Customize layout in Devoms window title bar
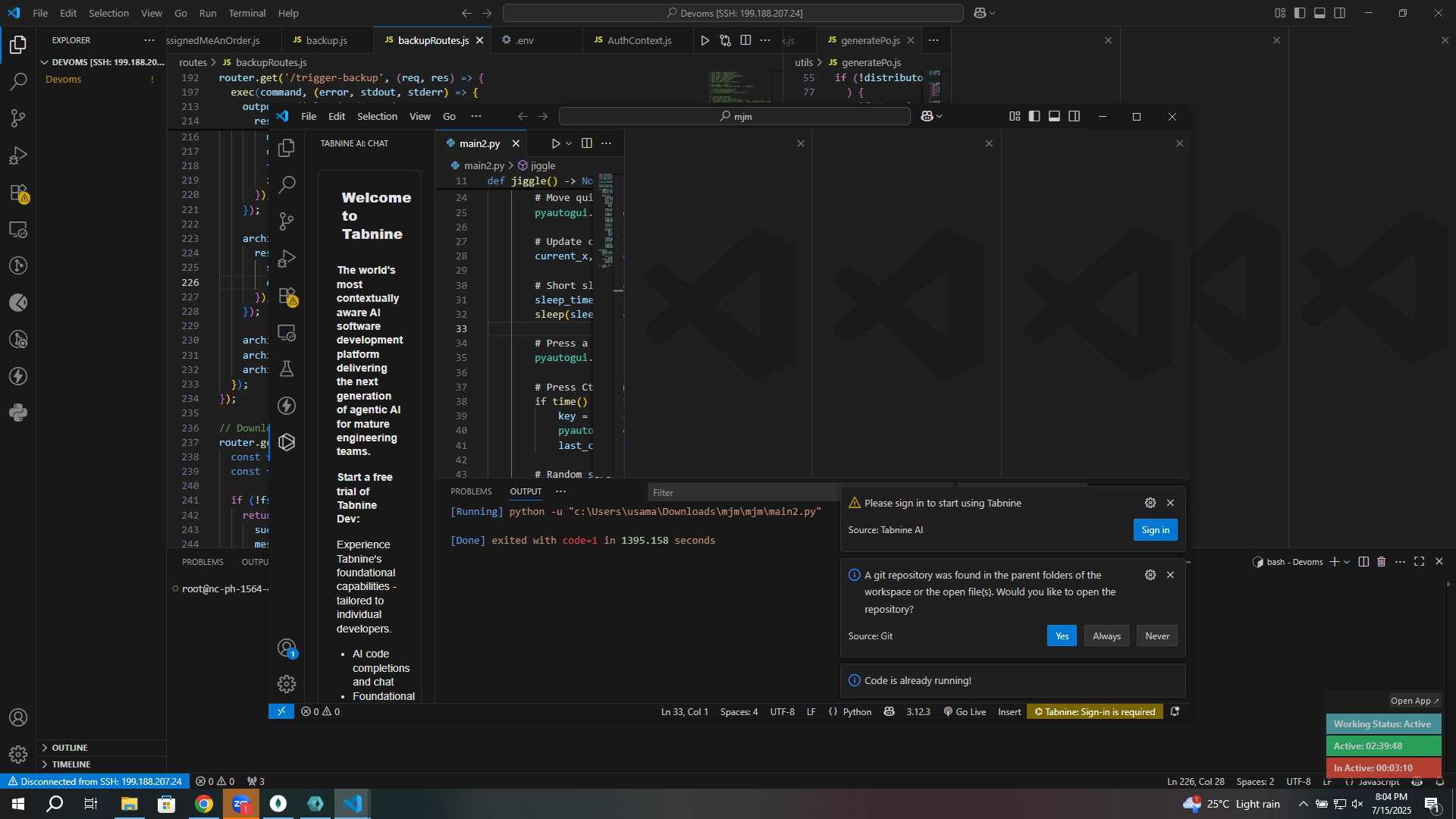Image resolution: width=1456 pixels, height=819 pixels. tap(1280, 13)
